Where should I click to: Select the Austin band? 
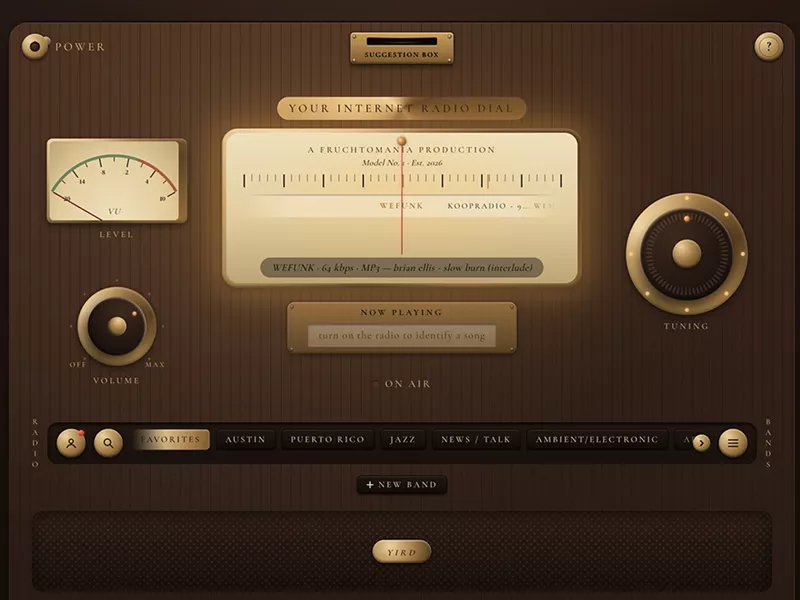(245, 439)
